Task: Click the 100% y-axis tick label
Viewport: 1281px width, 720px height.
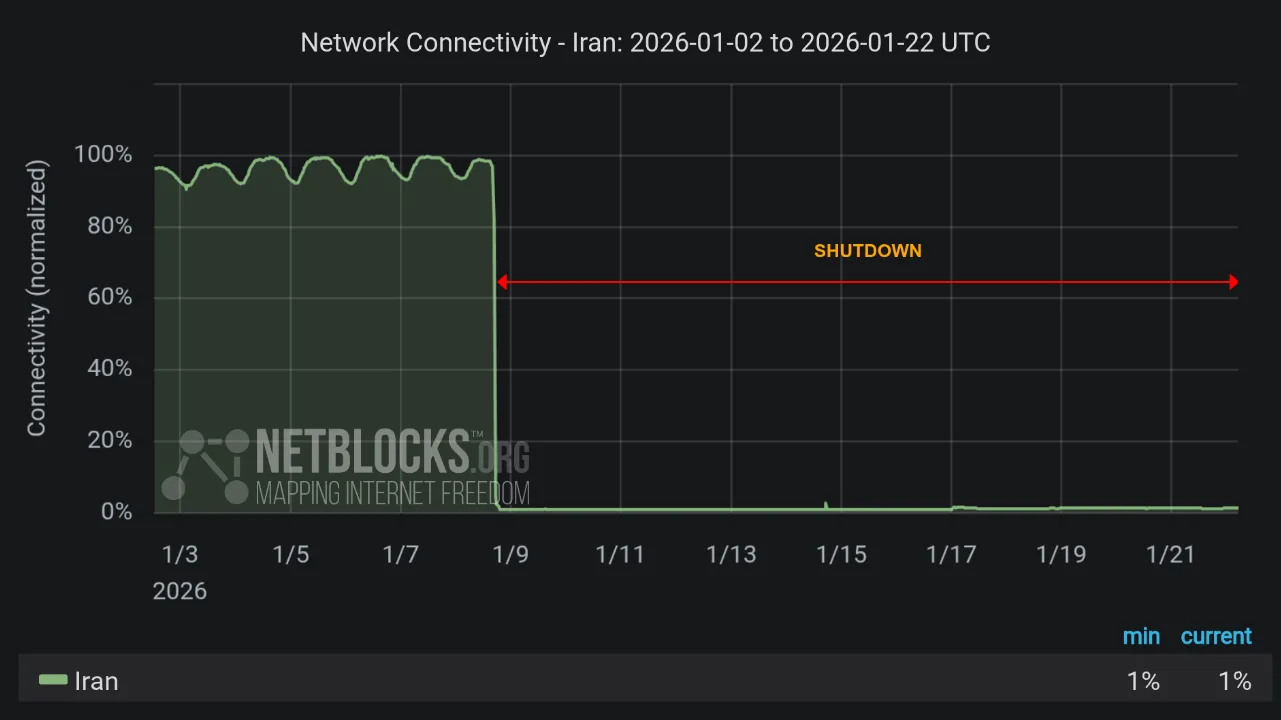Action: tap(103, 155)
